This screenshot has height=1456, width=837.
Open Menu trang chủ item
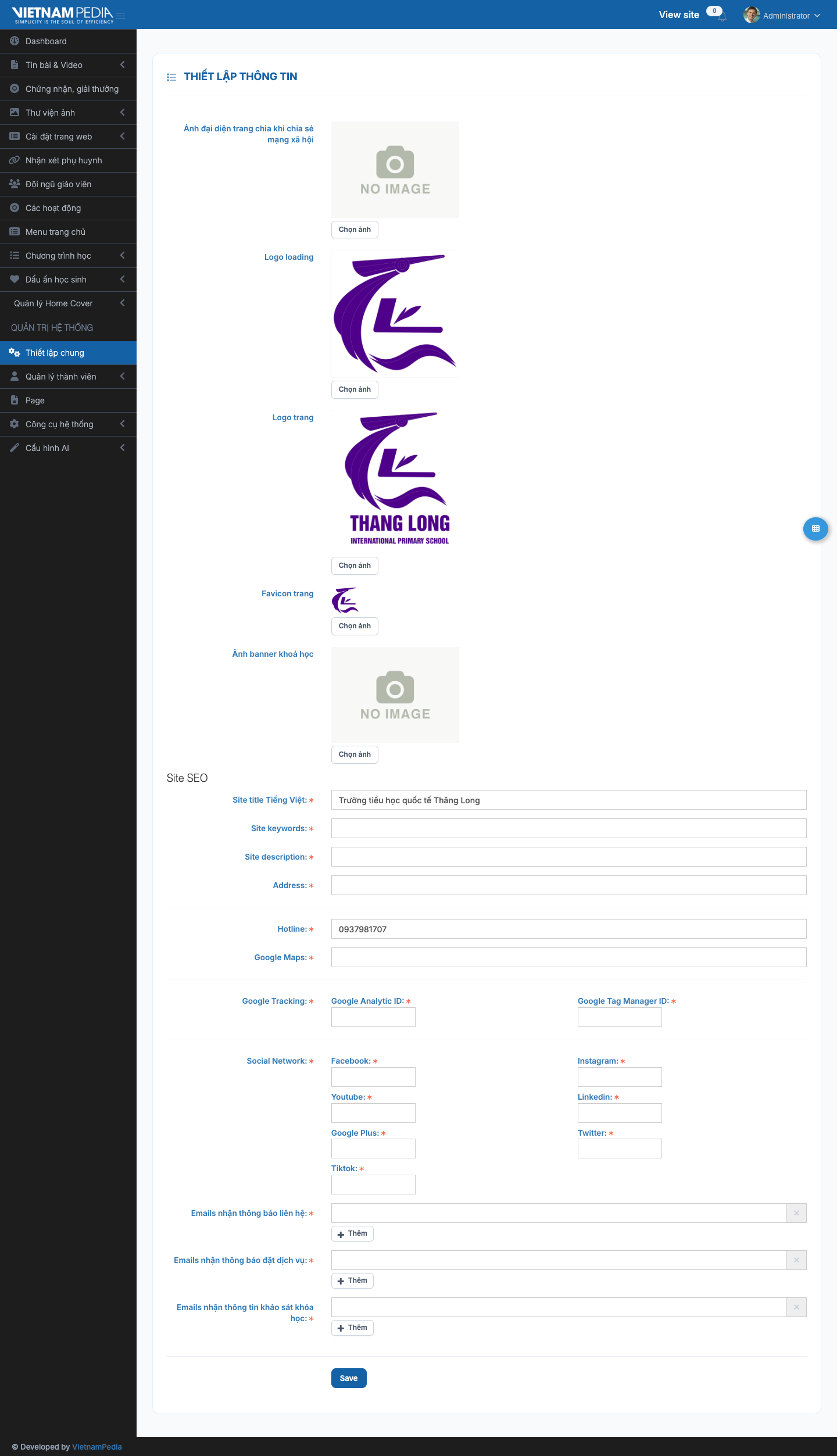tap(68, 232)
